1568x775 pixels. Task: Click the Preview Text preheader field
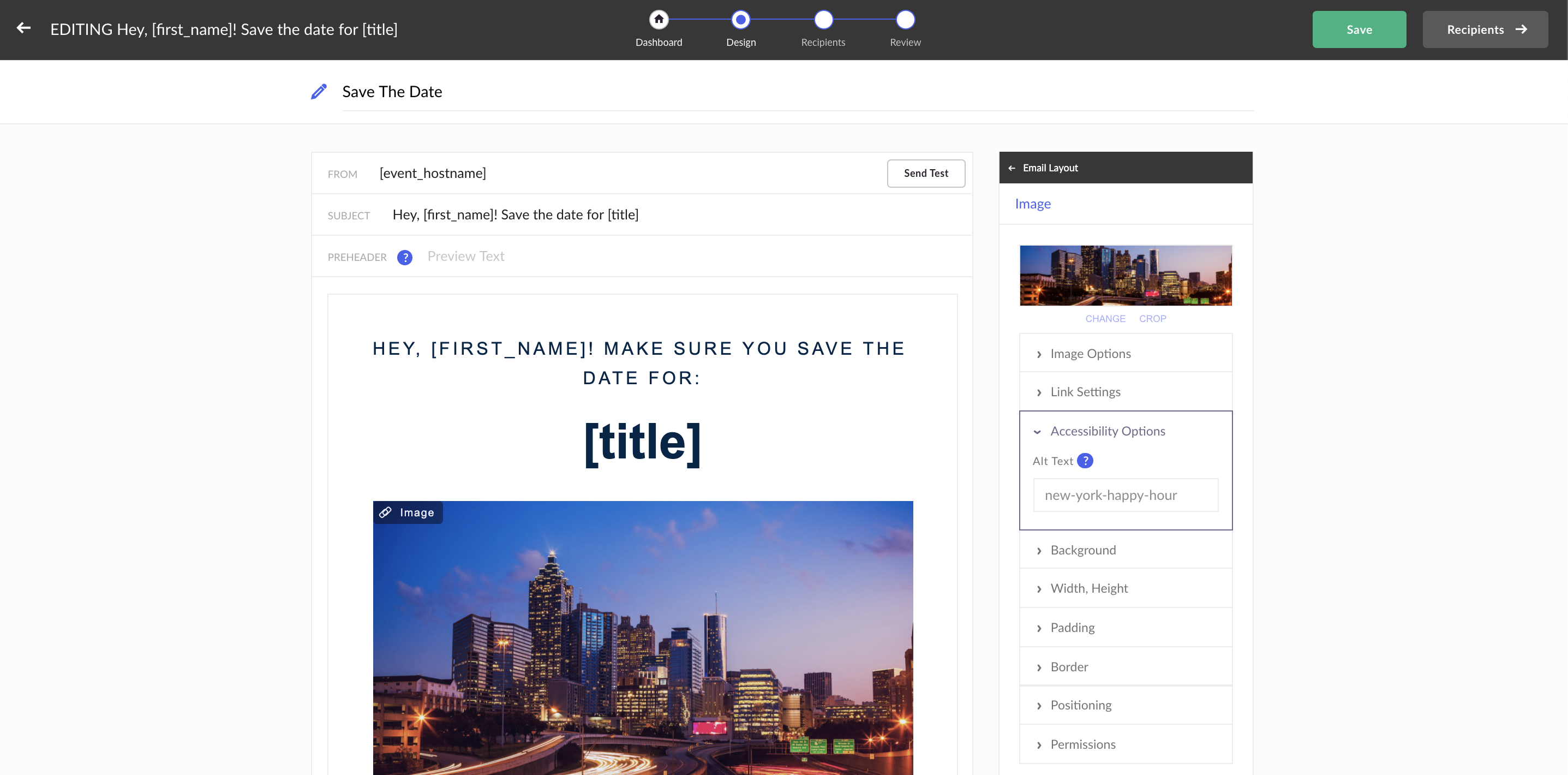[694, 257]
